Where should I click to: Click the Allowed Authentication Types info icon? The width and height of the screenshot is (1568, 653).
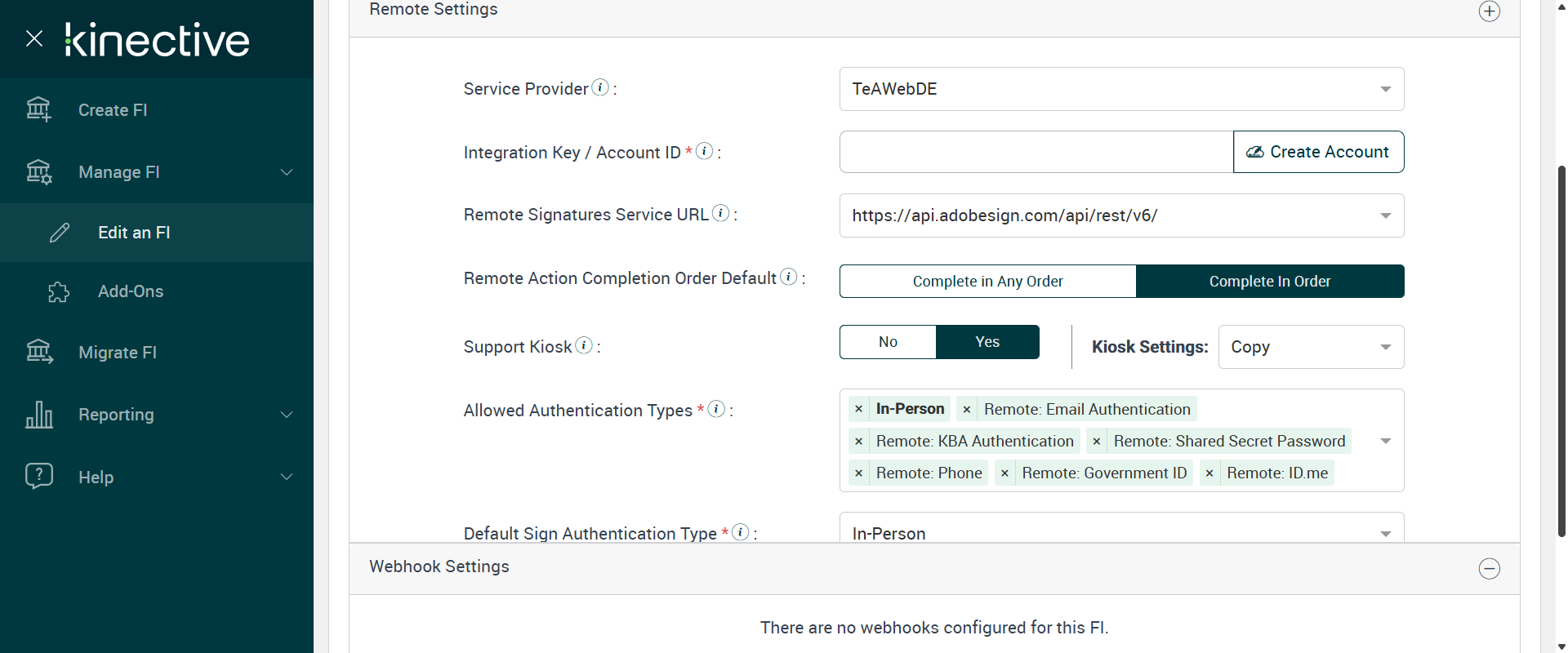(x=716, y=409)
